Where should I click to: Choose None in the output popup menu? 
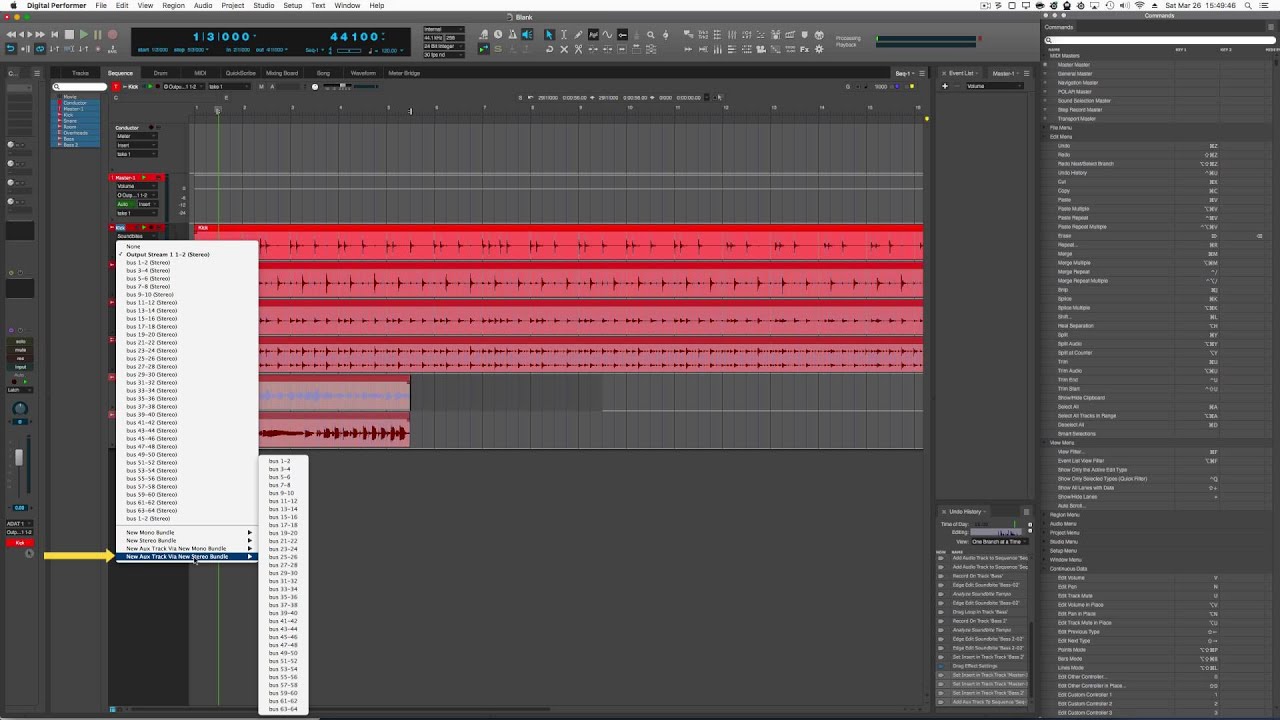(x=186, y=246)
